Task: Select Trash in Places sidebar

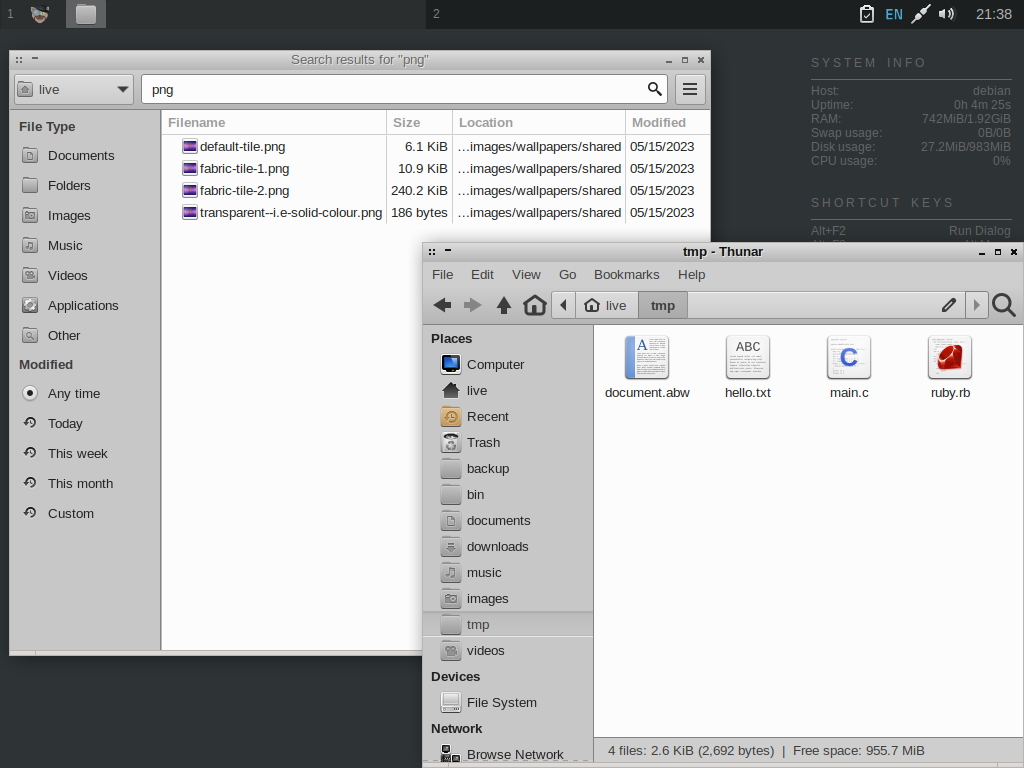Action: pyautogui.click(x=483, y=443)
